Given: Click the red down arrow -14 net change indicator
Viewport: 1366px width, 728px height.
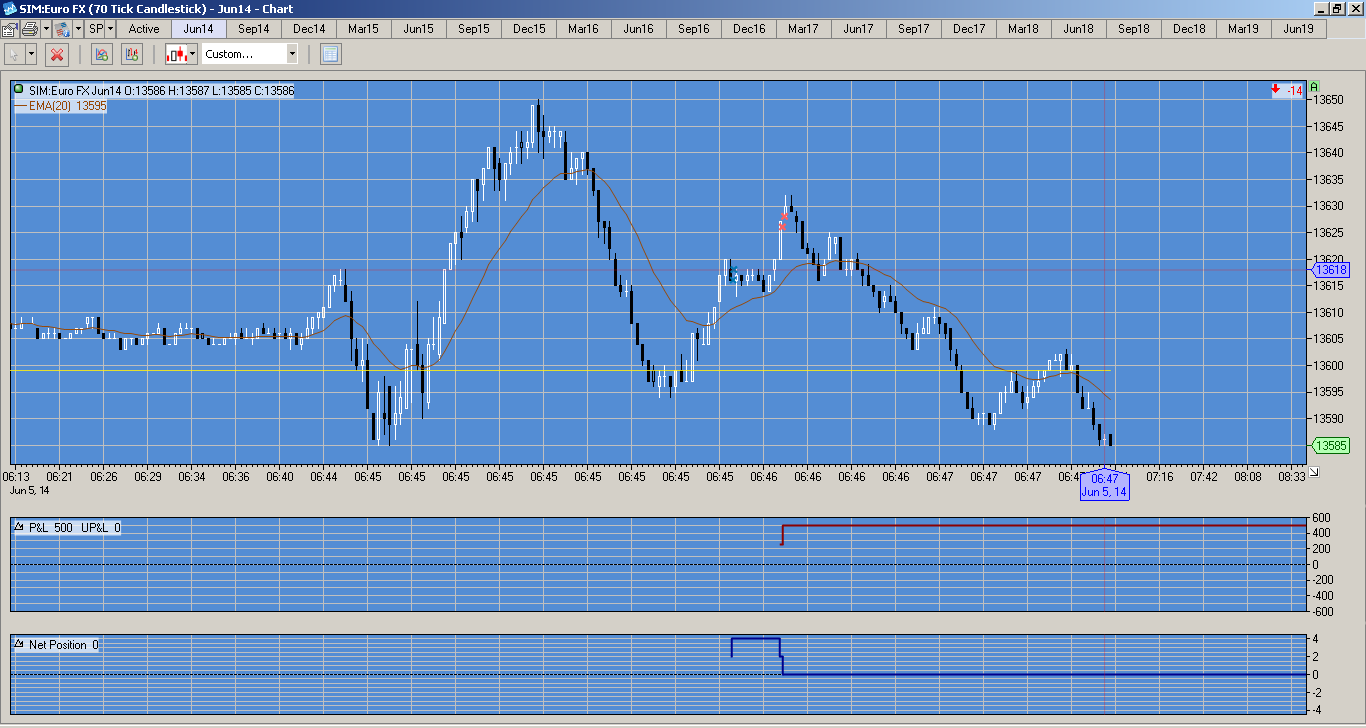Looking at the screenshot, I should point(1287,91).
